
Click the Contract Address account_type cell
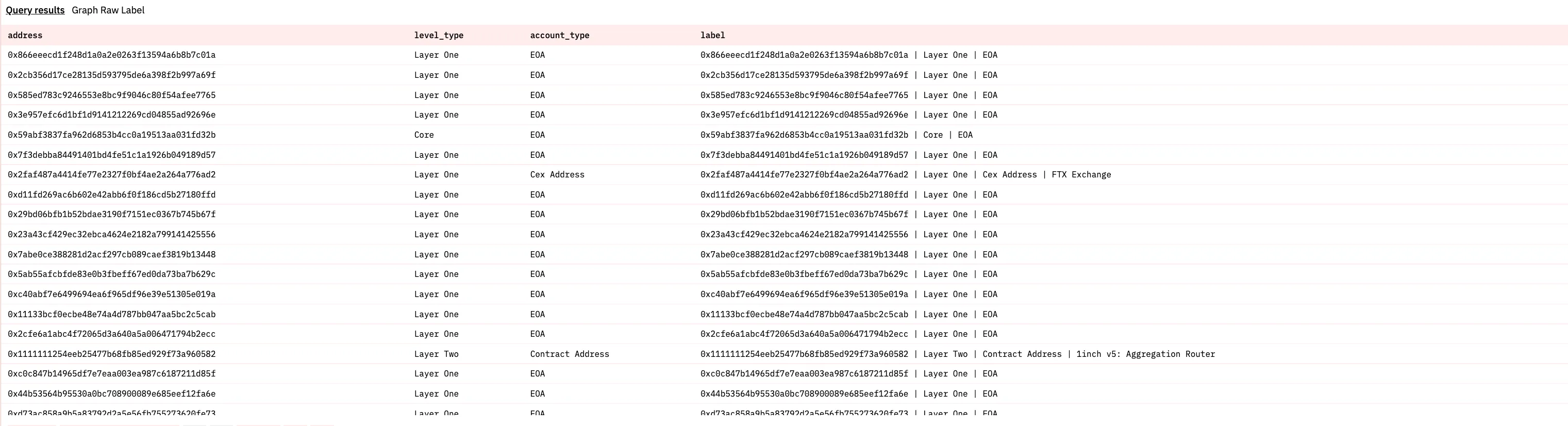click(x=569, y=354)
